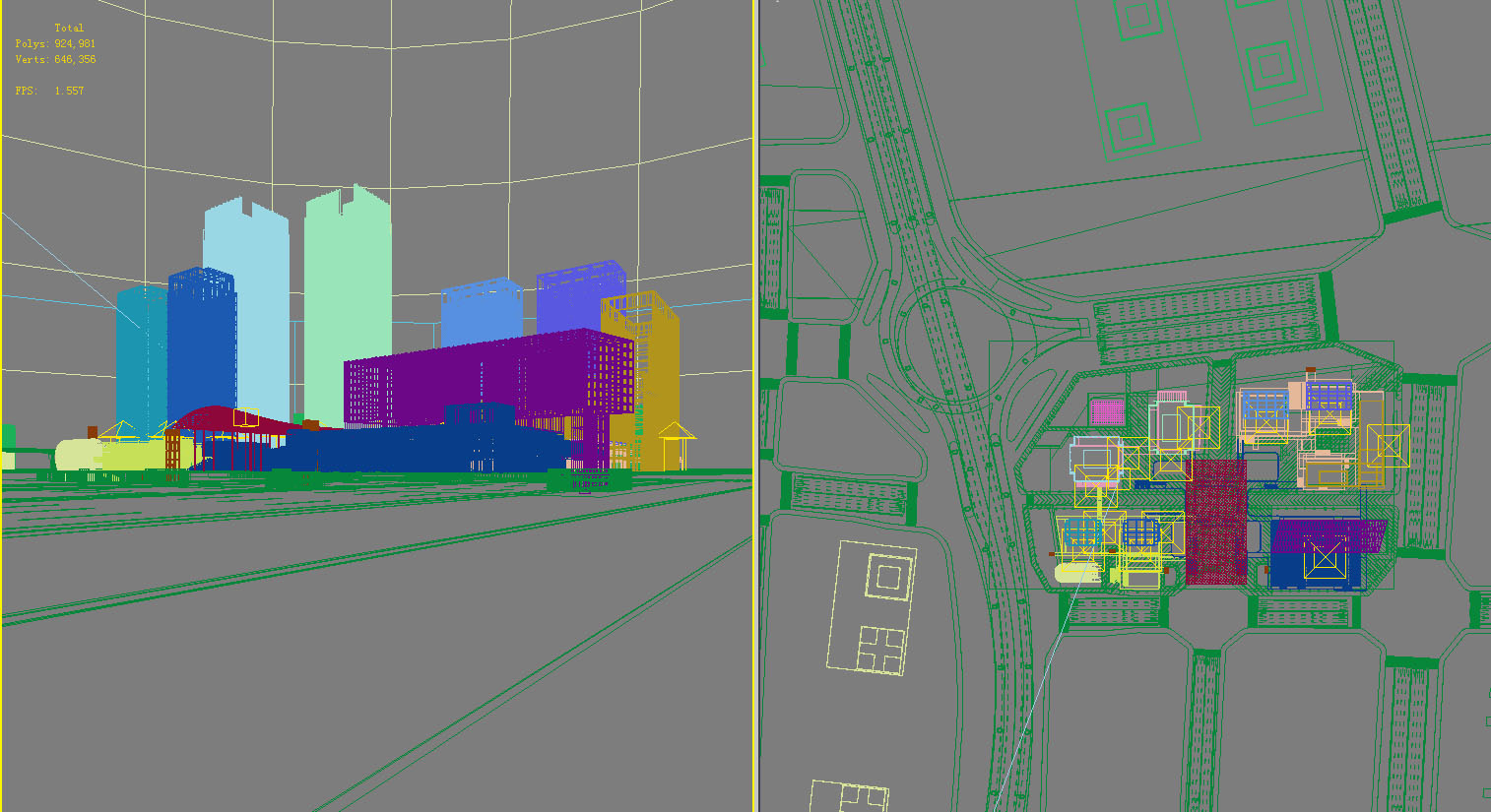The image size is (1491, 812).
Task: Select the pale yellow outlined plot in top view
Action: point(871,607)
